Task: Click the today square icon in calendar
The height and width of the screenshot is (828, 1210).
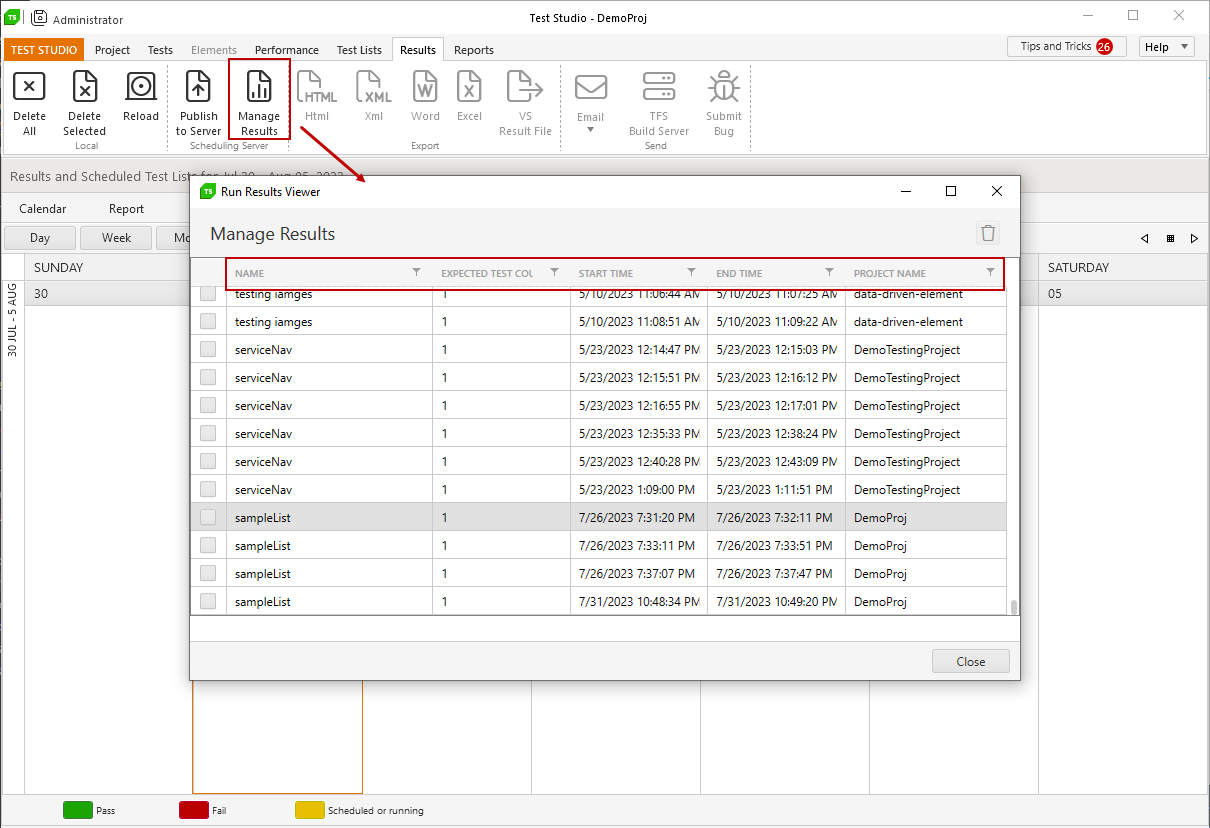Action: click(x=1170, y=238)
